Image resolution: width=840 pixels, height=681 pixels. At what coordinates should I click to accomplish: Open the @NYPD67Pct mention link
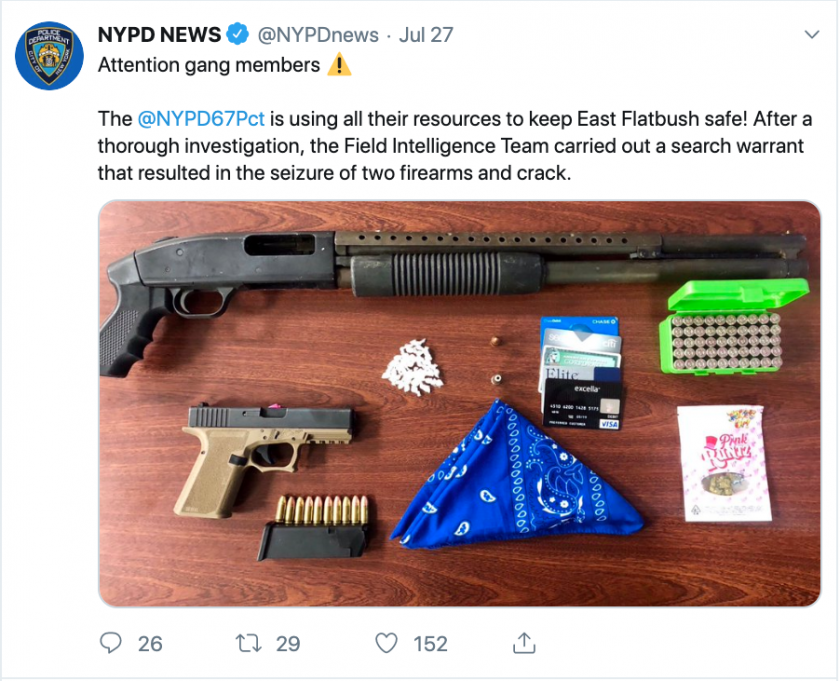click(x=201, y=118)
